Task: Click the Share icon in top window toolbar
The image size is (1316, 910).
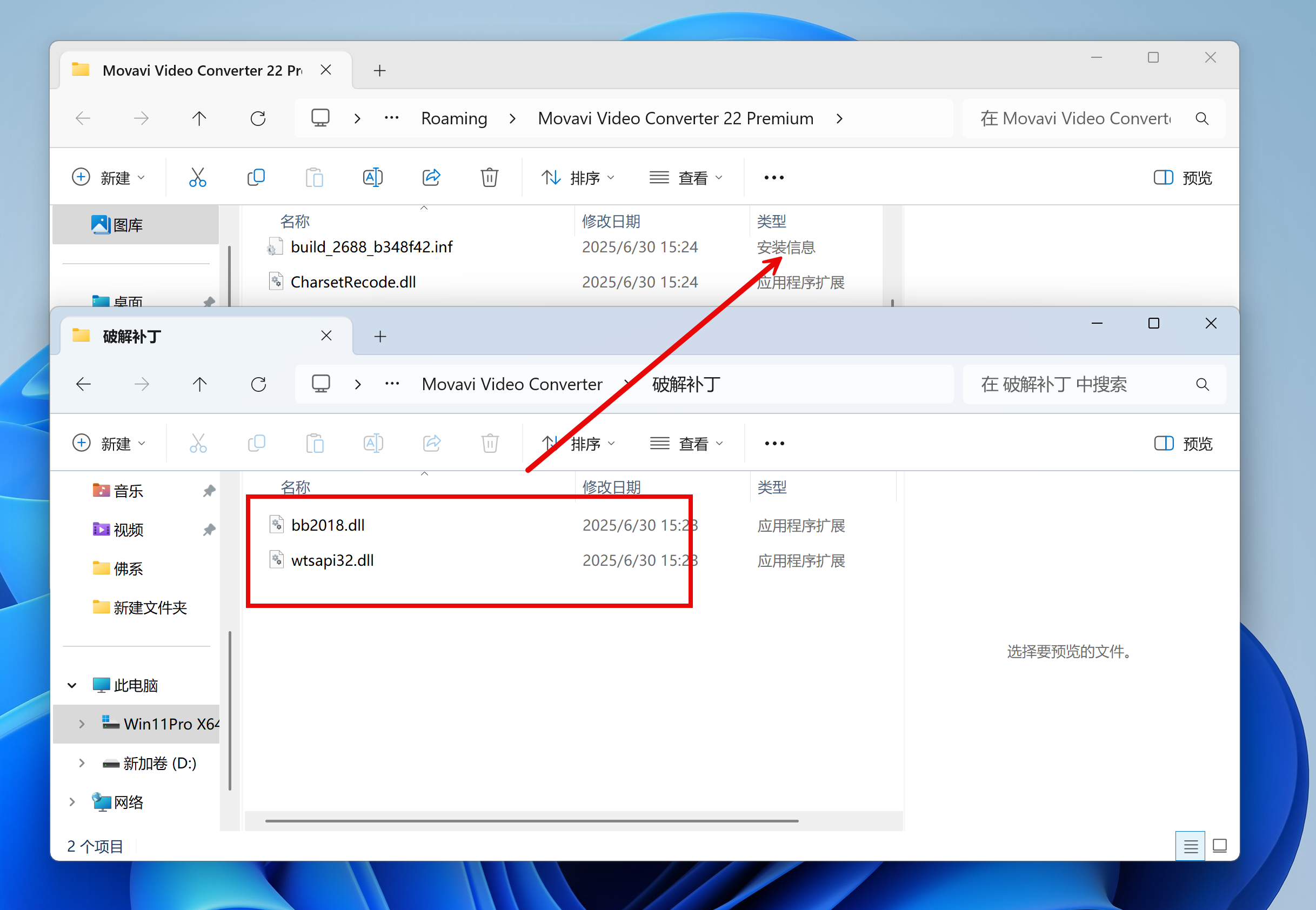Action: [431, 178]
